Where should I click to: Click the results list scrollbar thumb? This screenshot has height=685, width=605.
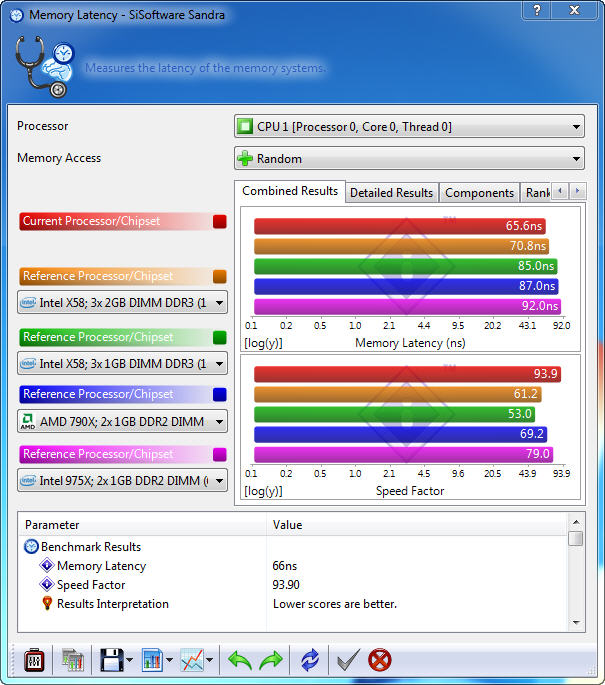point(576,538)
